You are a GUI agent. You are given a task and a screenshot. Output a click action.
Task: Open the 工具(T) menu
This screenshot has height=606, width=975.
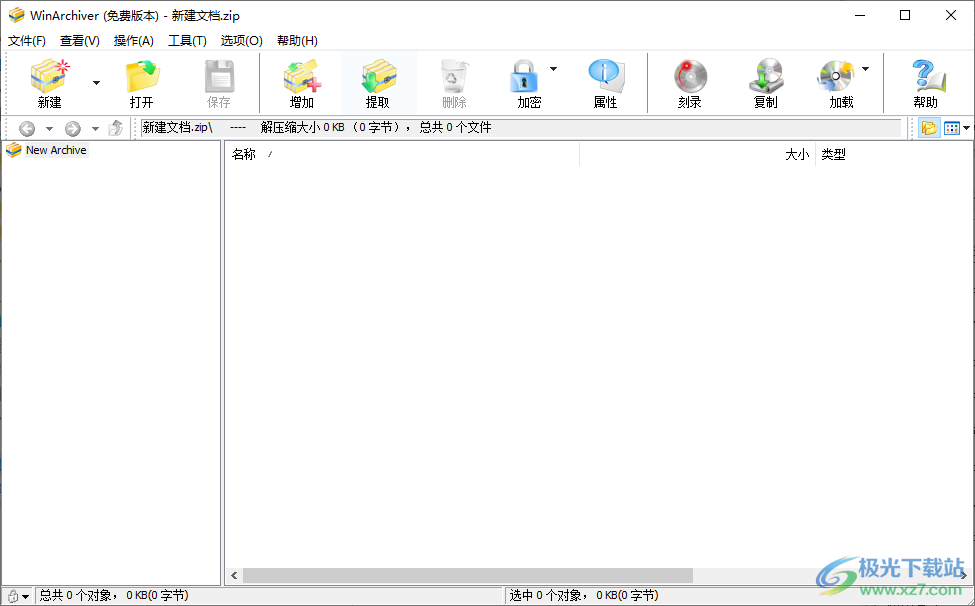[x=187, y=41]
